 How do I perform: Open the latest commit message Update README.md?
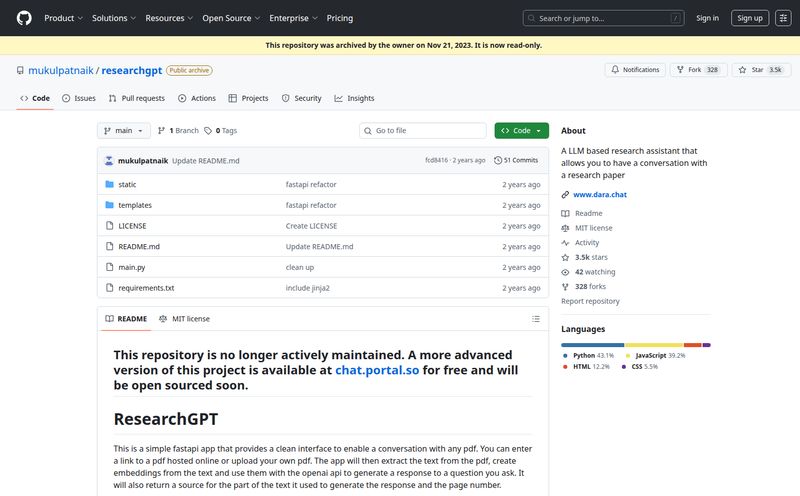point(206,161)
